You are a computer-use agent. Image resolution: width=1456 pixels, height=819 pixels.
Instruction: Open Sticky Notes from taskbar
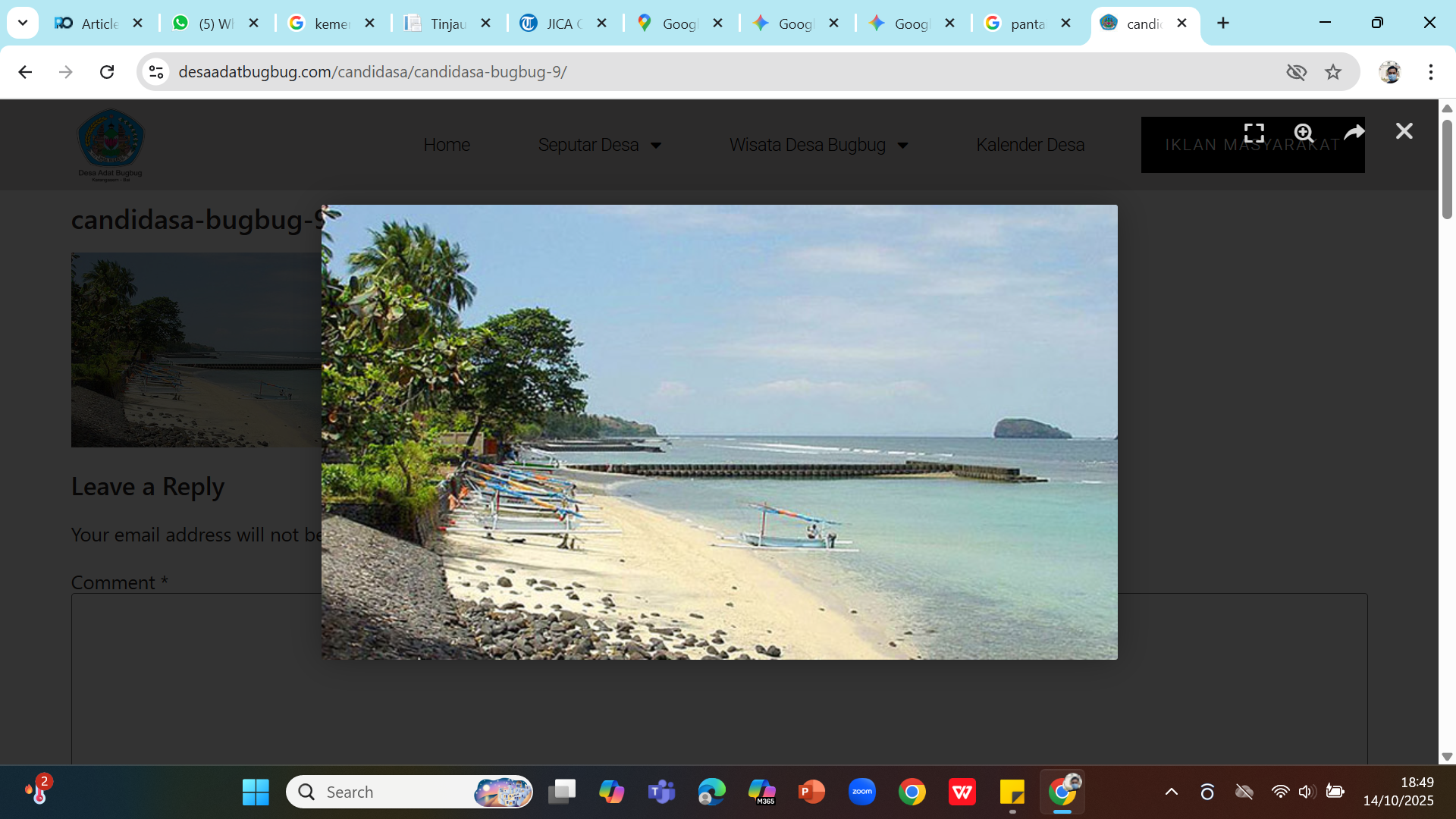coord(1012,792)
